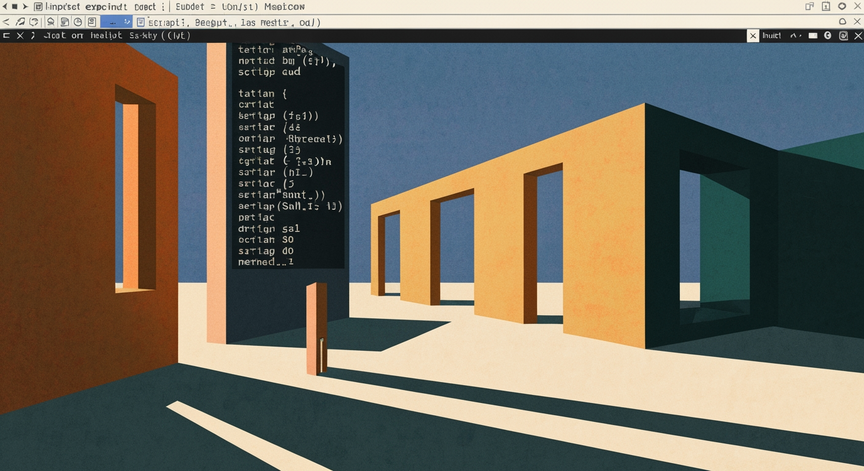
Task: Expand the caret arrow on dark bar right
Action: 795,36
